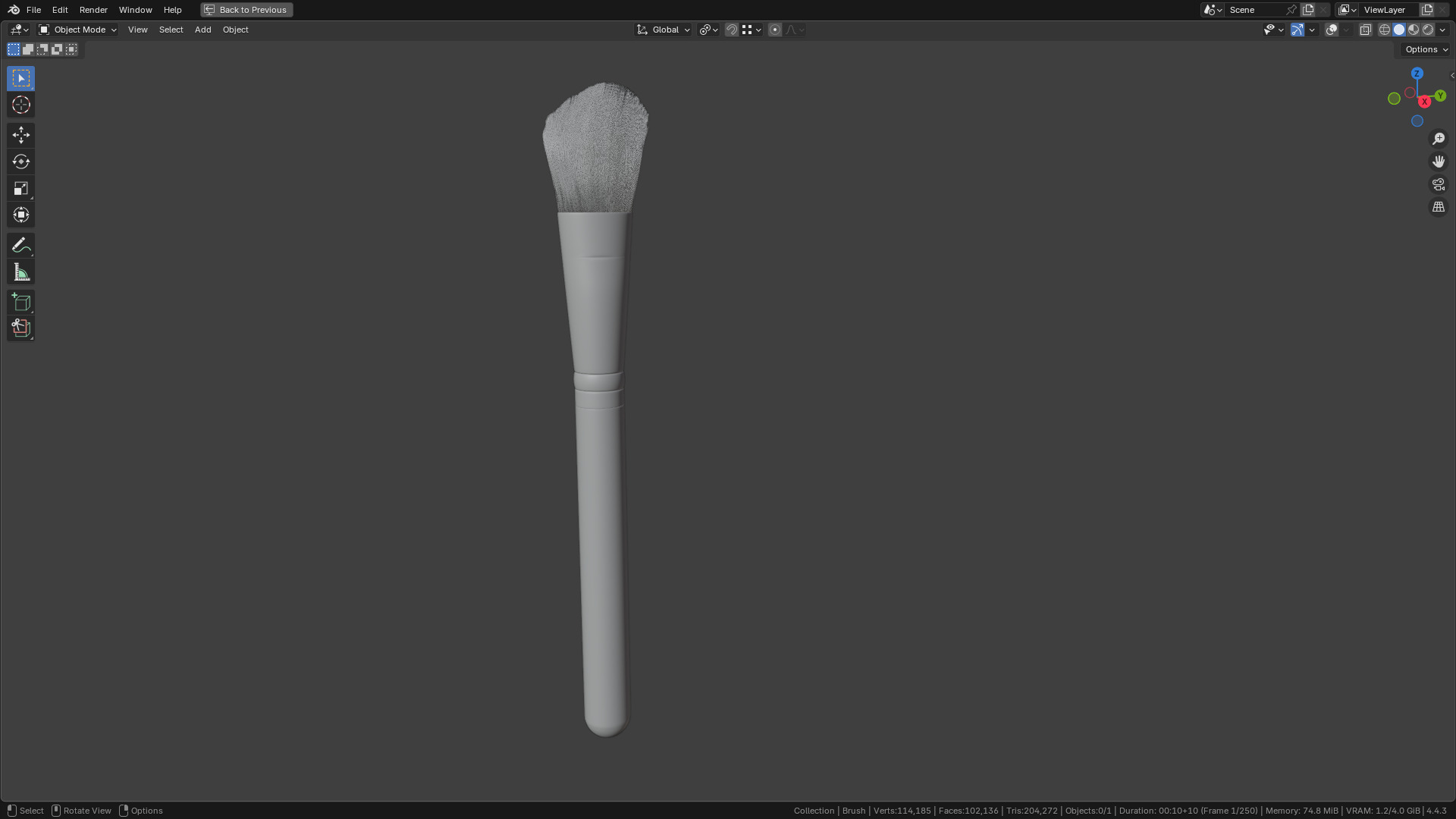This screenshot has width=1456, height=819.
Task: Set selection mode to invert
Action: pyautogui.click(x=57, y=49)
